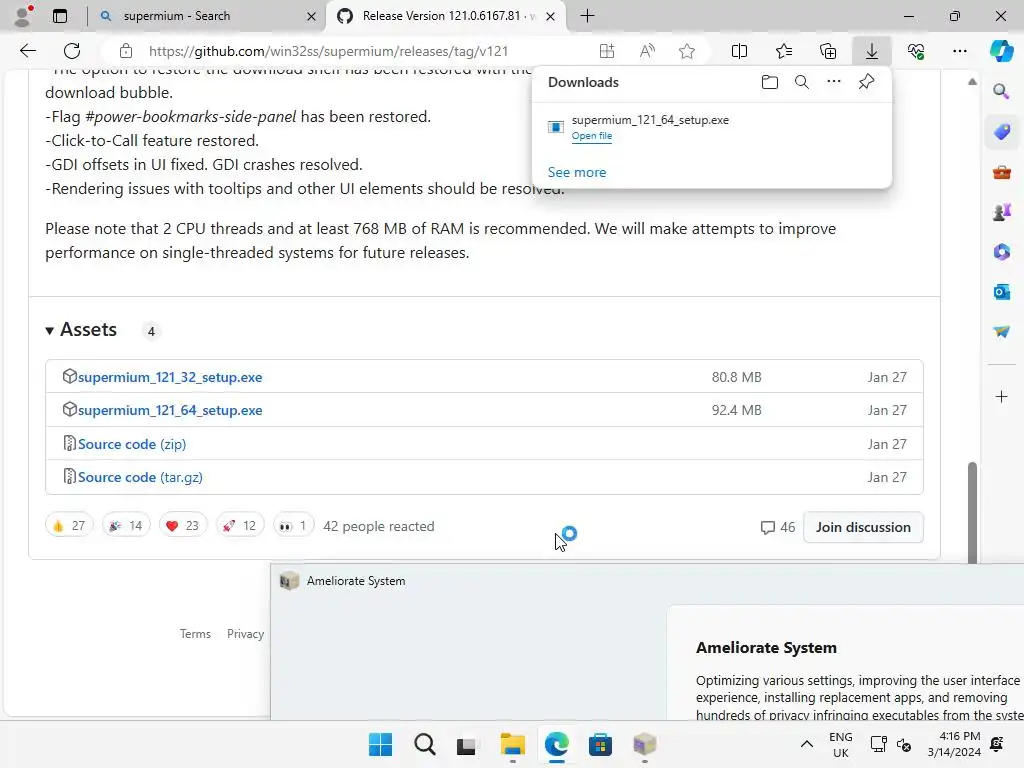Image resolution: width=1024 pixels, height=768 pixels.
Task: Open the Edge profile icon
Action: [x=23, y=16]
